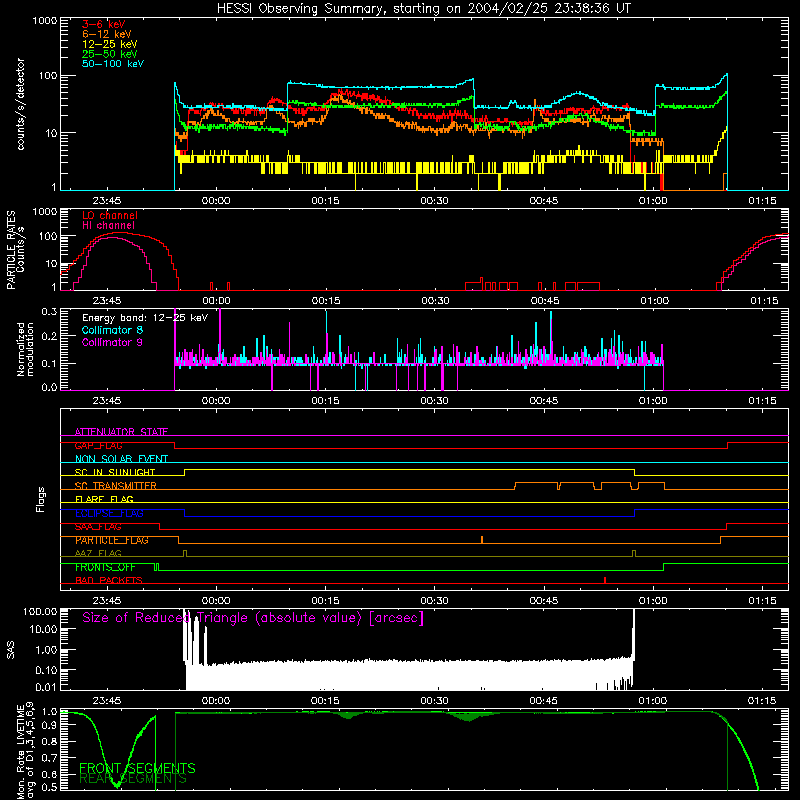Click the vertical 'Flags' axis title

[41, 499]
